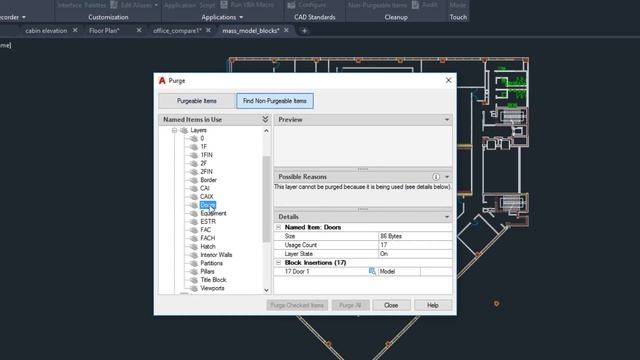Click the Purge All button
The width and height of the screenshot is (640, 360).
(350, 305)
